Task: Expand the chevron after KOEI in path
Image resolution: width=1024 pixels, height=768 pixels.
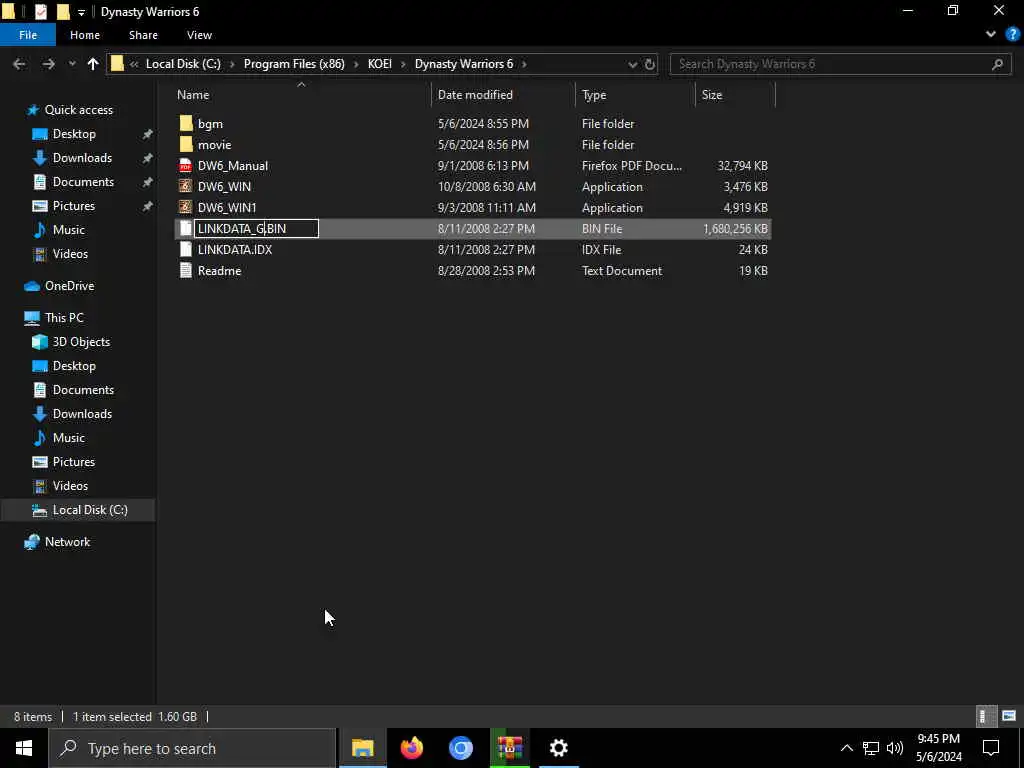Action: click(x=403, y=64)
